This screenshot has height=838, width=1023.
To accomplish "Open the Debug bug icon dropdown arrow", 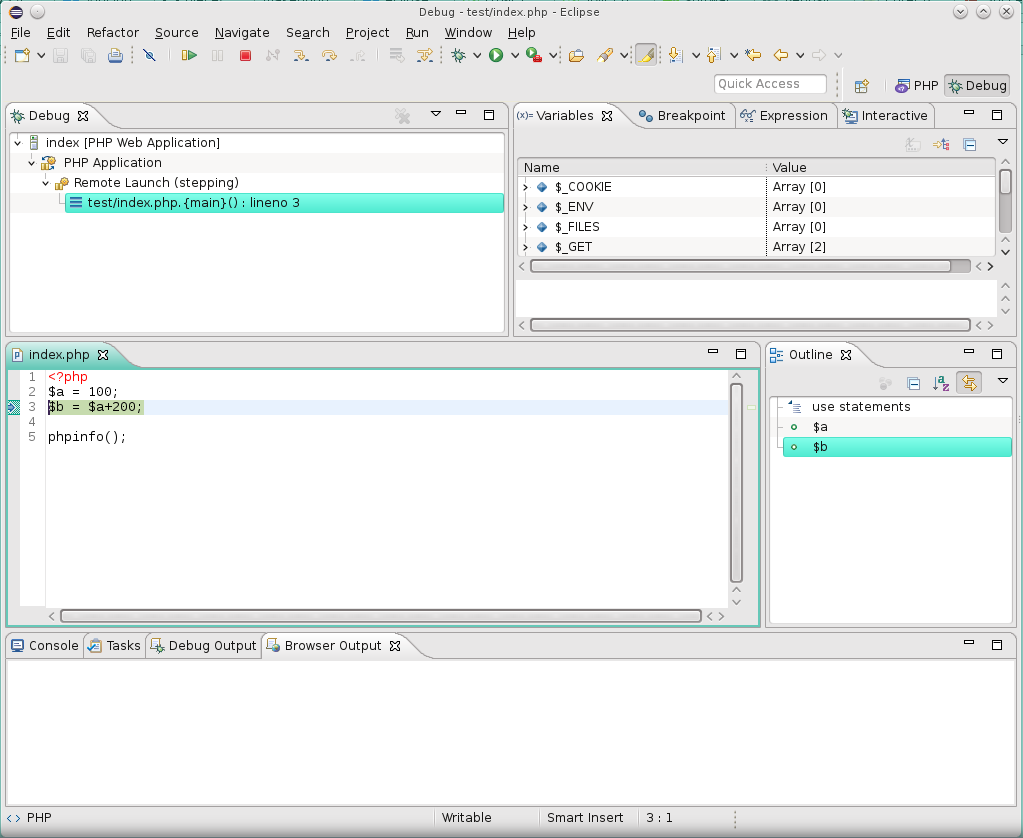I will click(x=477, y=56).
